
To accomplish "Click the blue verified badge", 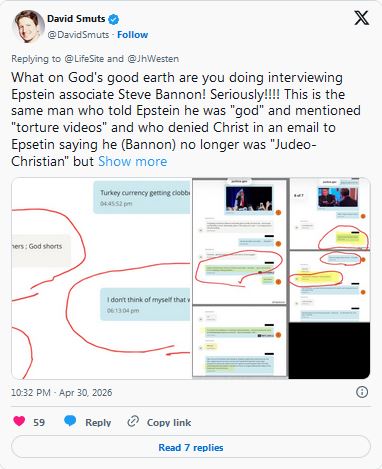I will point(114,19).
